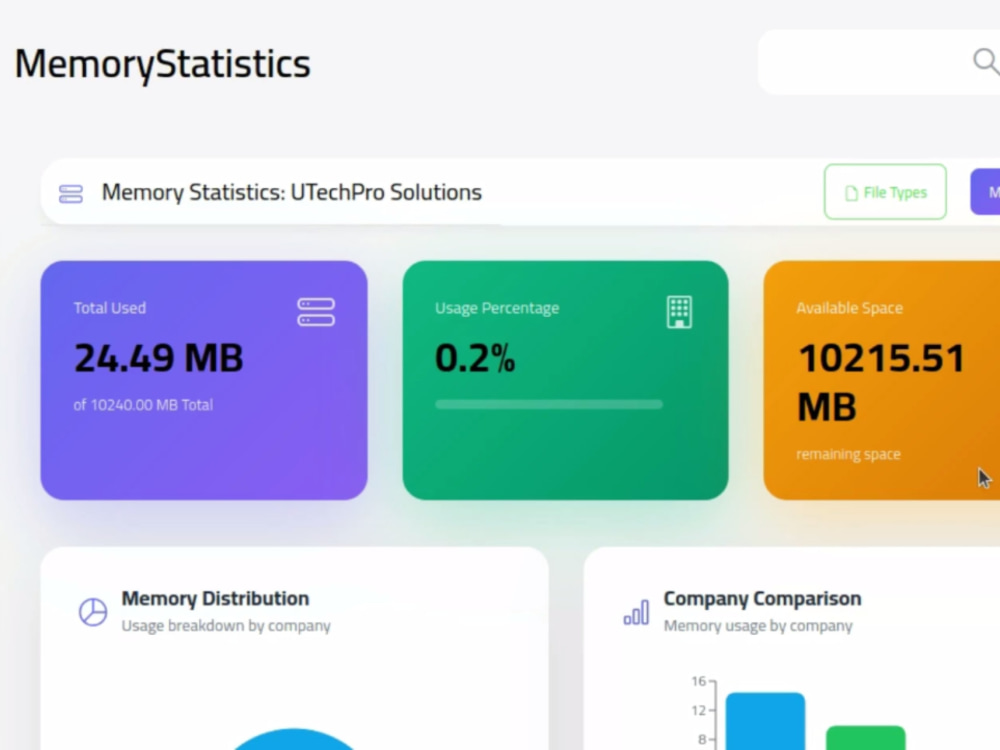
Task: Click the "Total Used" card label
Action: (110, 308)
